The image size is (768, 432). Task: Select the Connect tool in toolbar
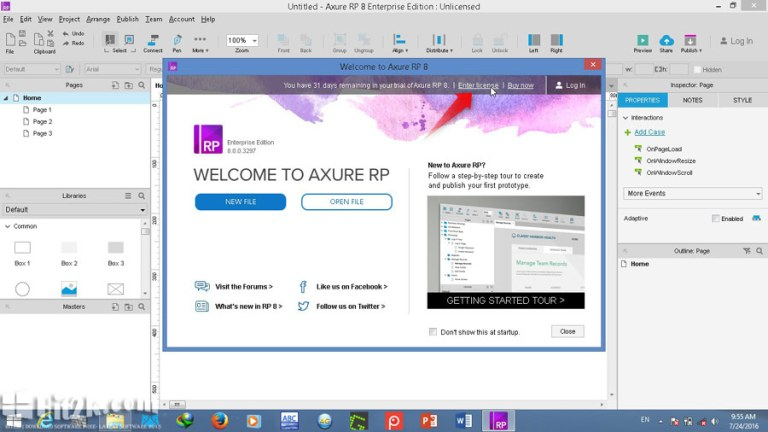[x=153, y=43]
